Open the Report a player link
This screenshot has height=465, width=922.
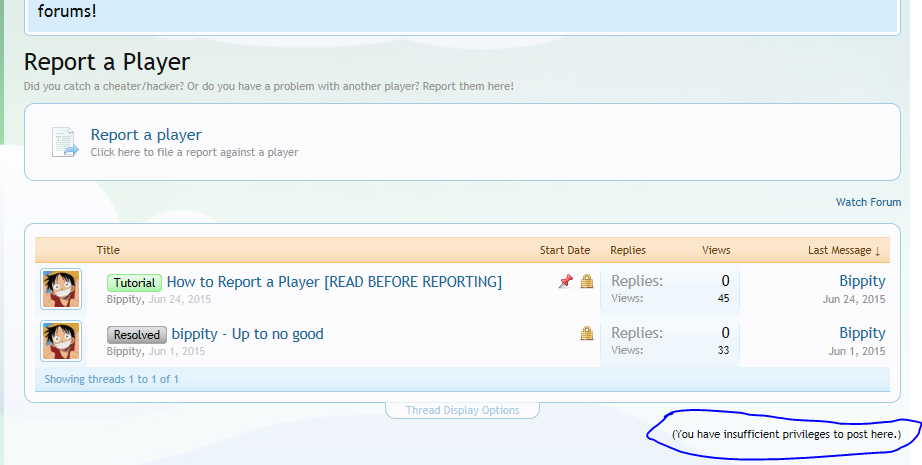146,135
